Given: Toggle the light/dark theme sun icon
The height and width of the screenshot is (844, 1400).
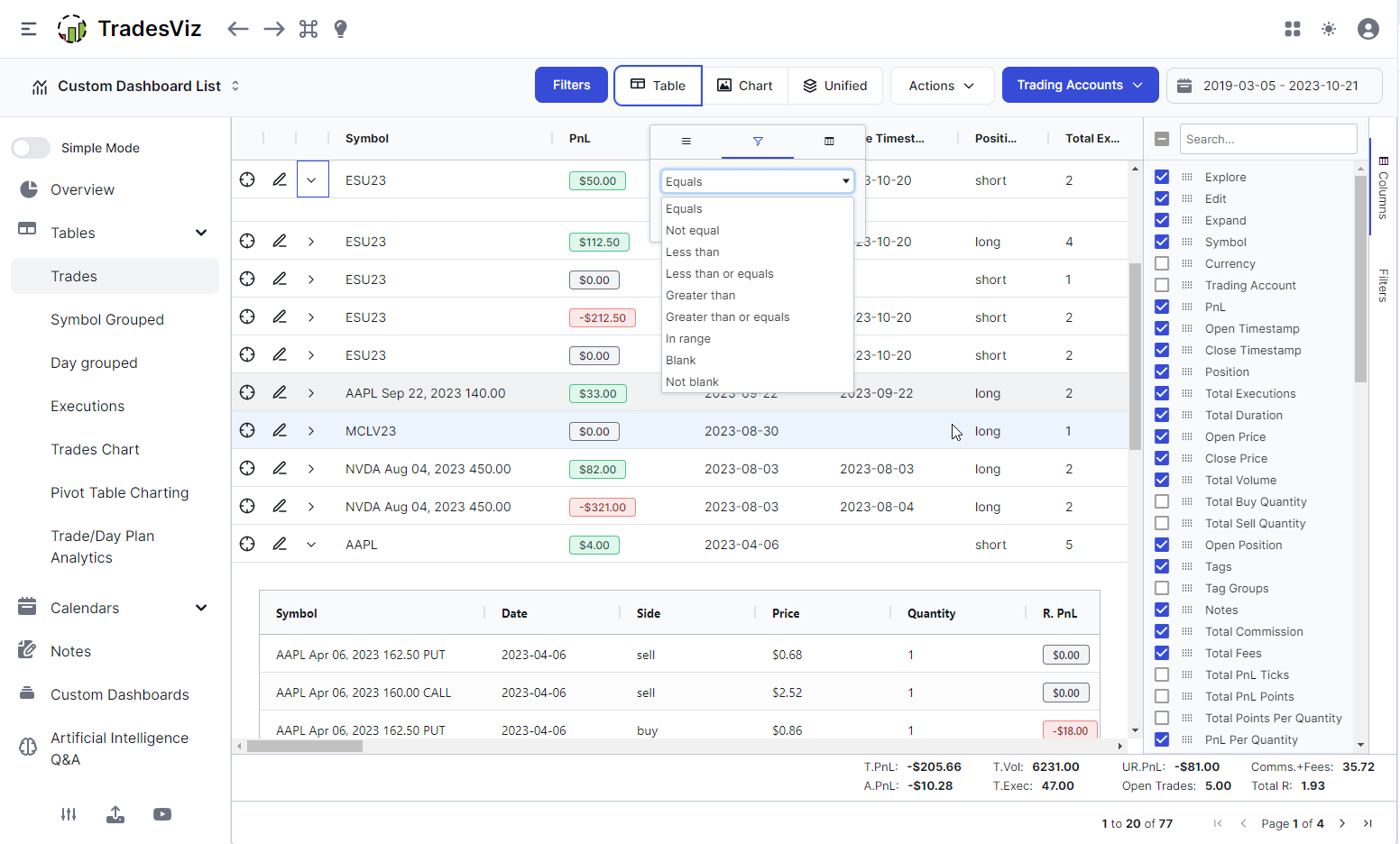Looking at the screenshot, I should tap(1329, 29).
